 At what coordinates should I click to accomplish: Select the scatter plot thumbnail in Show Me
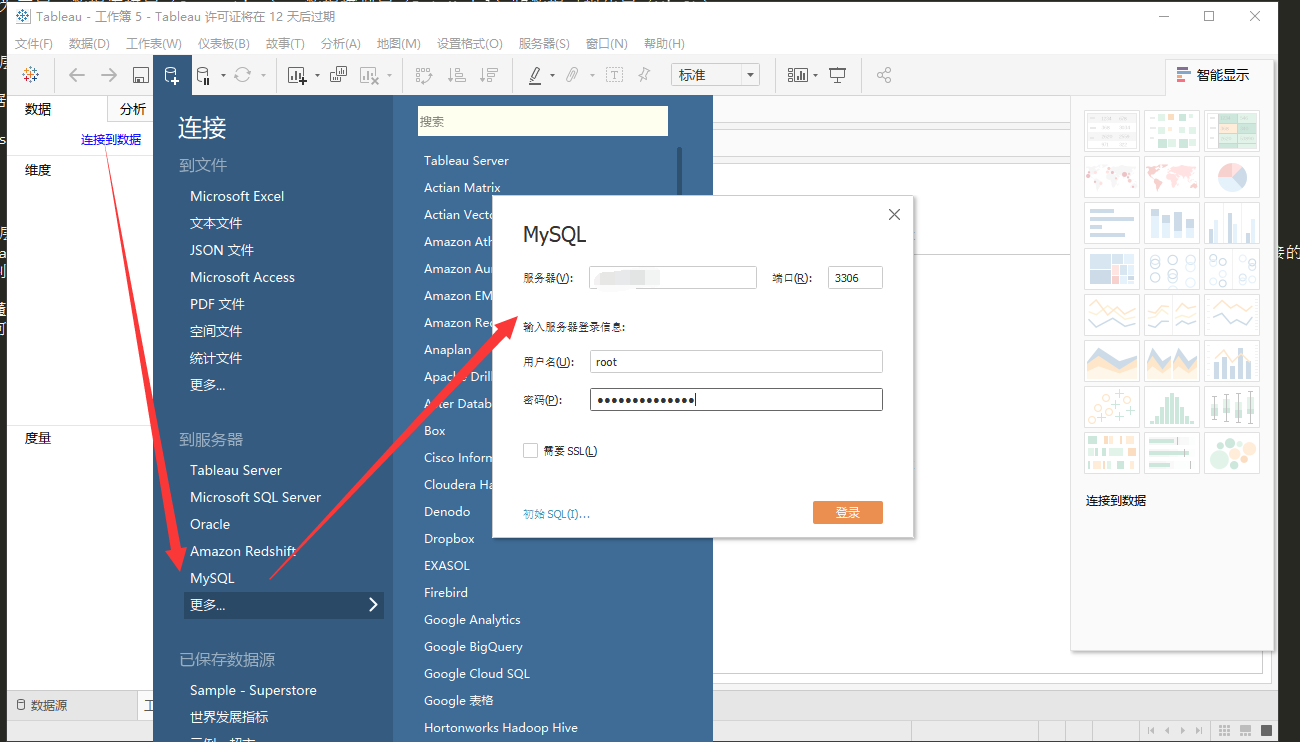click(1112, 407)
